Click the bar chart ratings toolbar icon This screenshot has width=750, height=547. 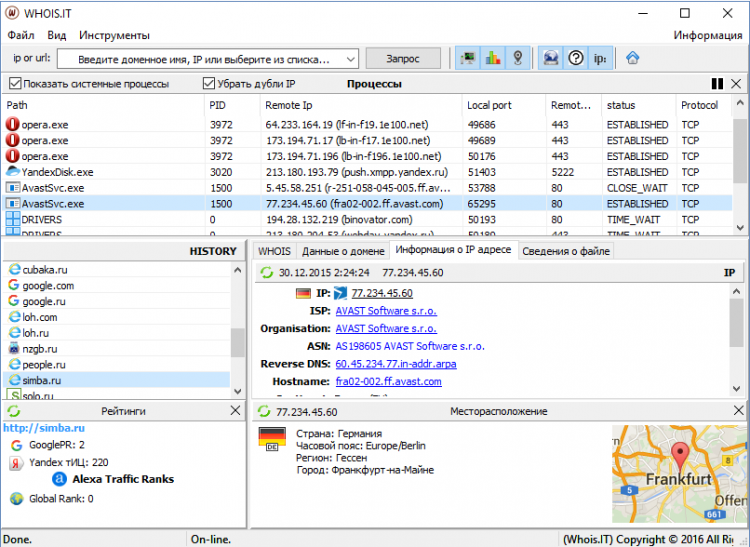pyautogui.click(x=492, y=58)
